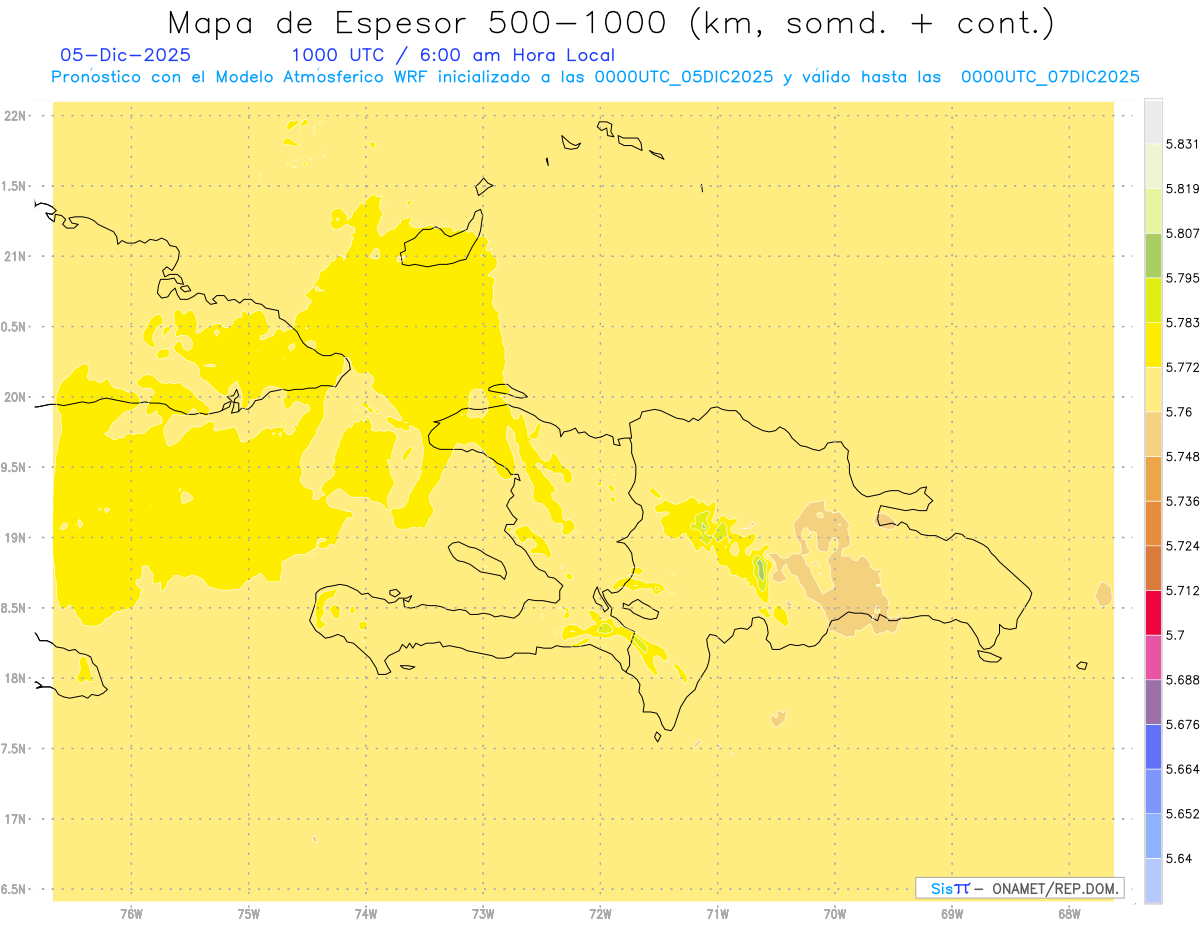
Task: Click the bright yellow swatch between 5.783 and 5.772
Action: 1153,345
